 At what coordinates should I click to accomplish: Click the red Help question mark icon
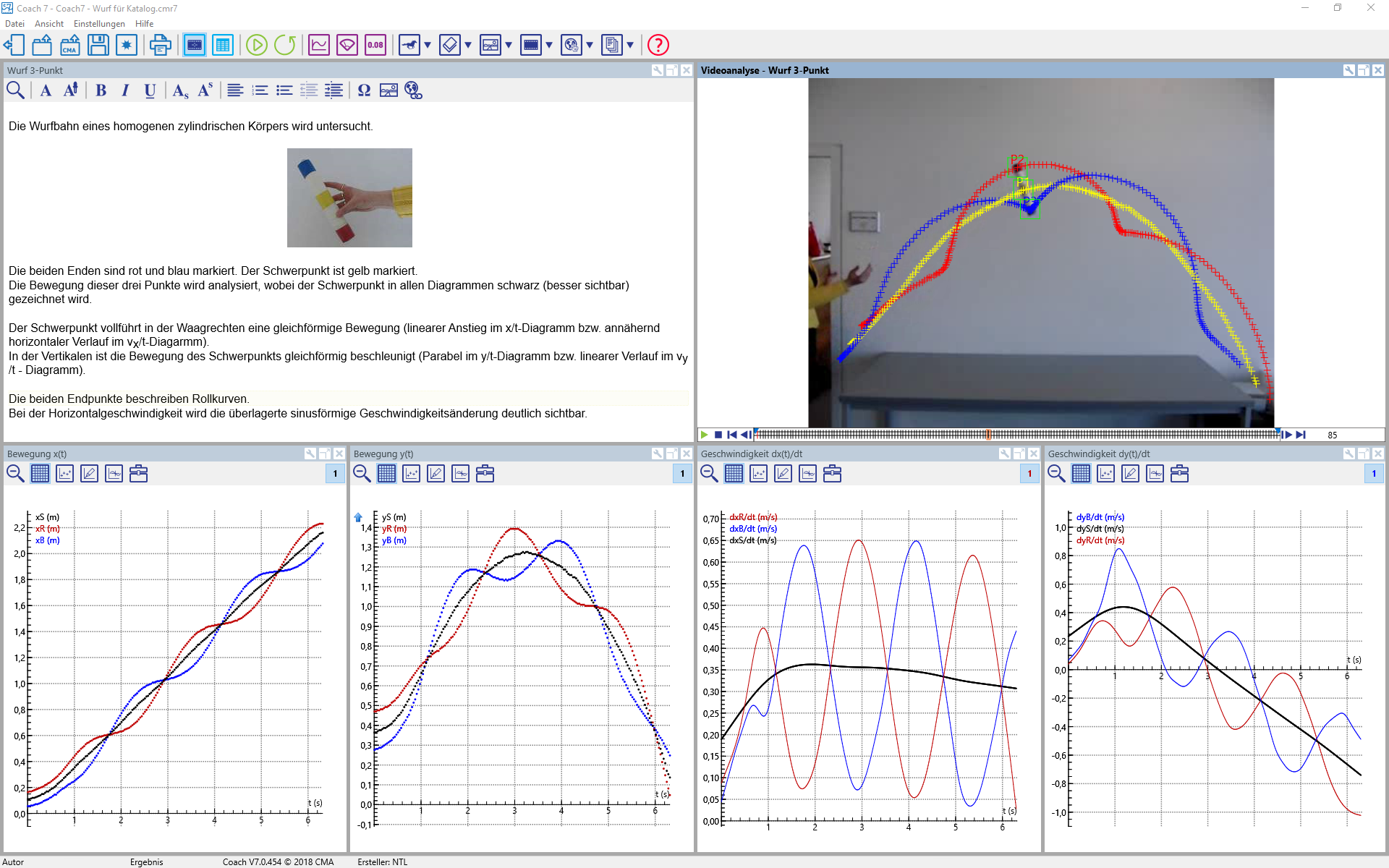[658, 45]
